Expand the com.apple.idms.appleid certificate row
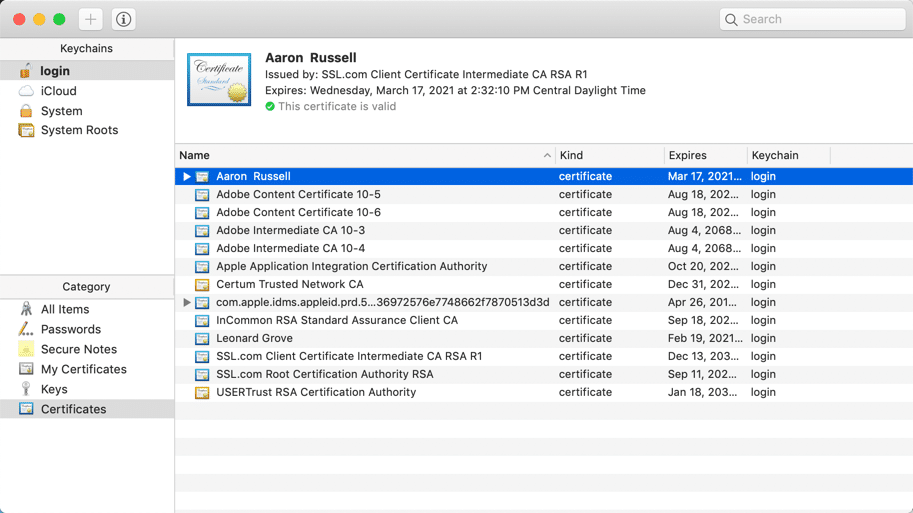This screenshot has width=913, height=513. (186, 303)
